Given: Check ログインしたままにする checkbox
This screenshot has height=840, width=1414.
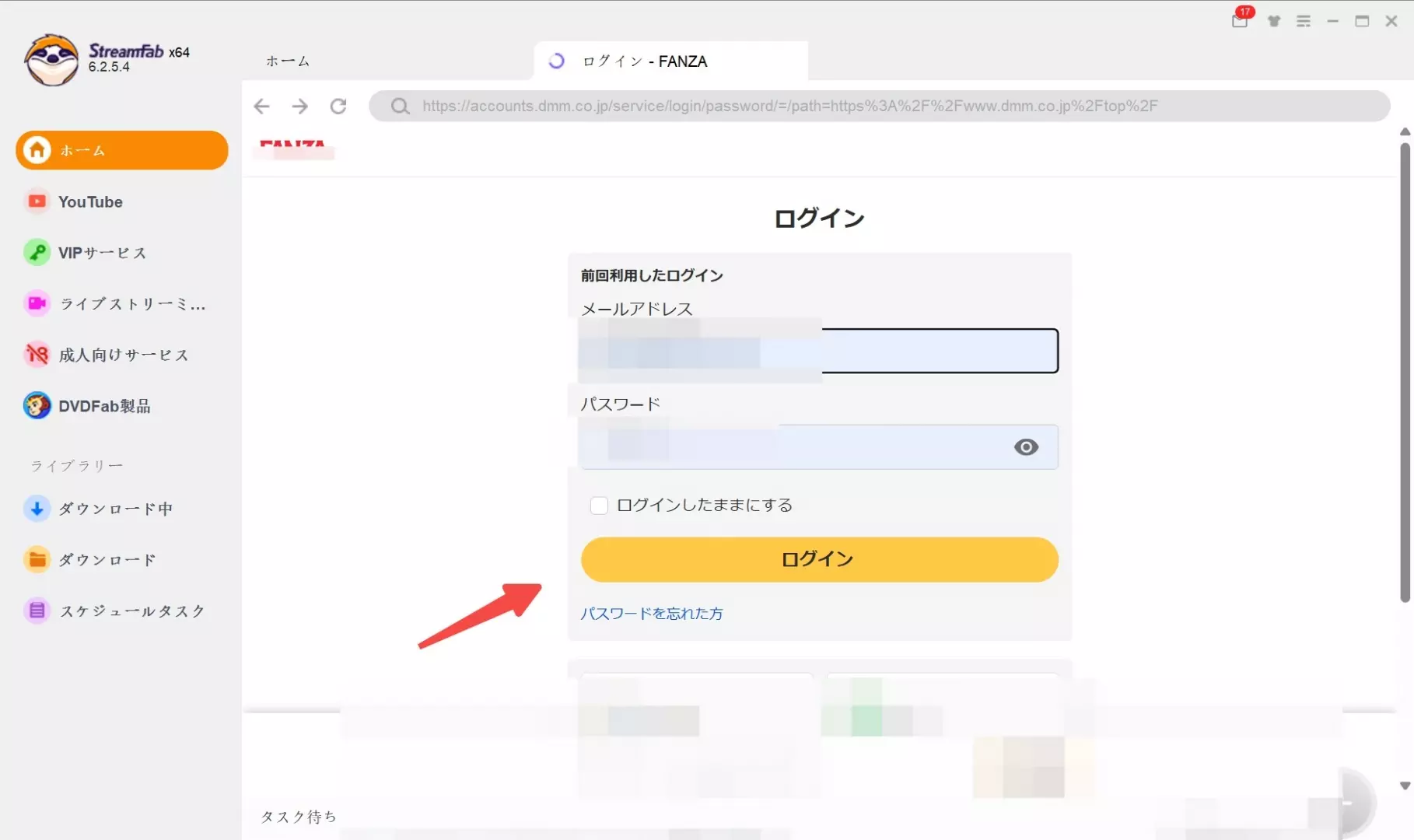Looking at the screenshot, I should click(x=599, y=506).
